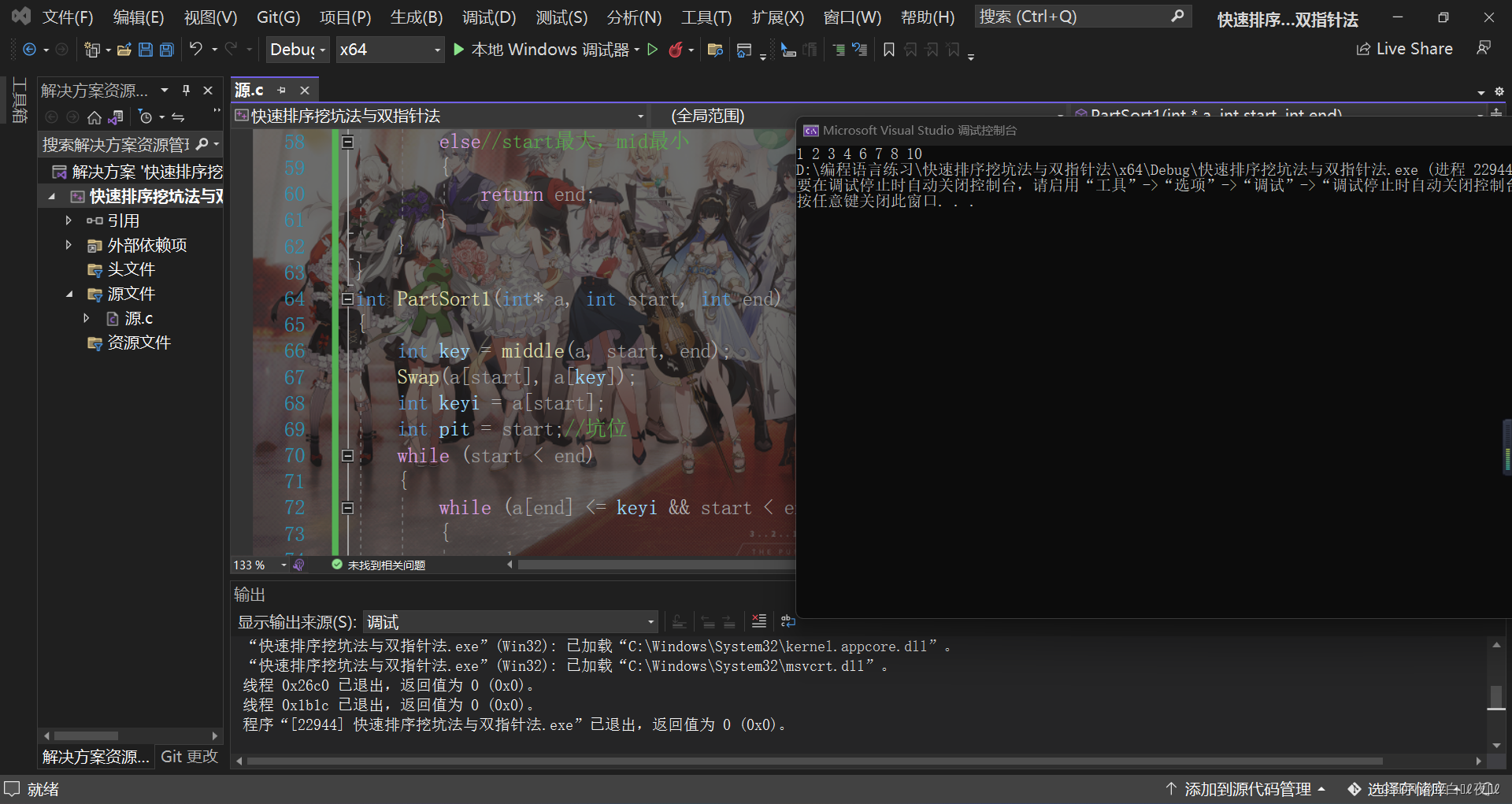1512x804 pixels.
Task: Save the current file with the single floppy icon
Action: coord(145,50)
